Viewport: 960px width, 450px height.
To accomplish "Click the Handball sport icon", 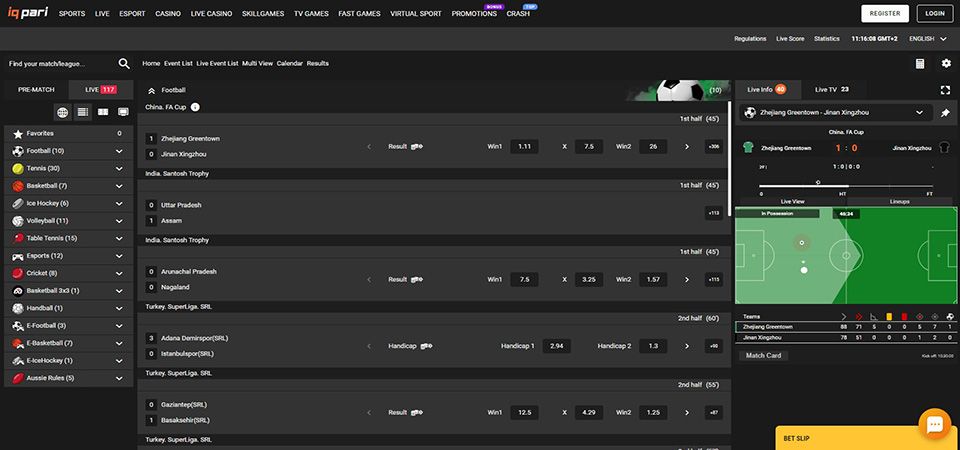I will pos(18,309).
